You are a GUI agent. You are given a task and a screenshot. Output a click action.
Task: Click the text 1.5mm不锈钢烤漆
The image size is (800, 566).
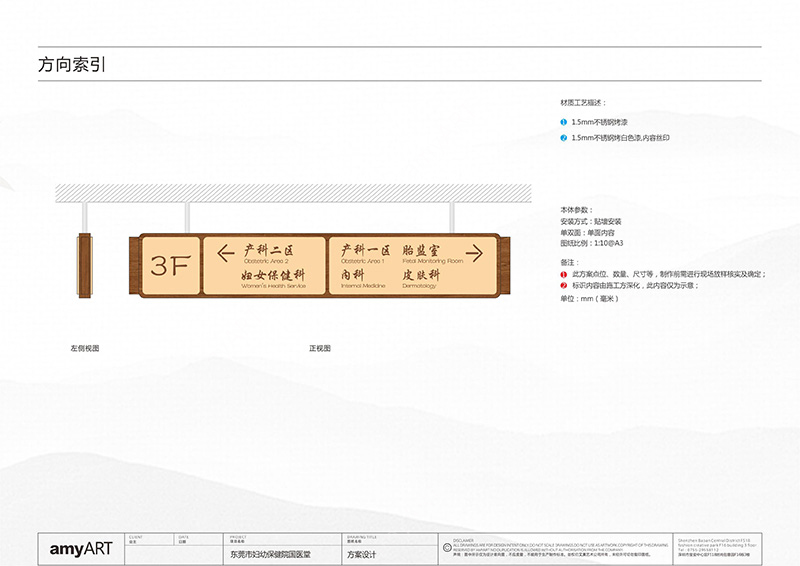click(599, 122)
